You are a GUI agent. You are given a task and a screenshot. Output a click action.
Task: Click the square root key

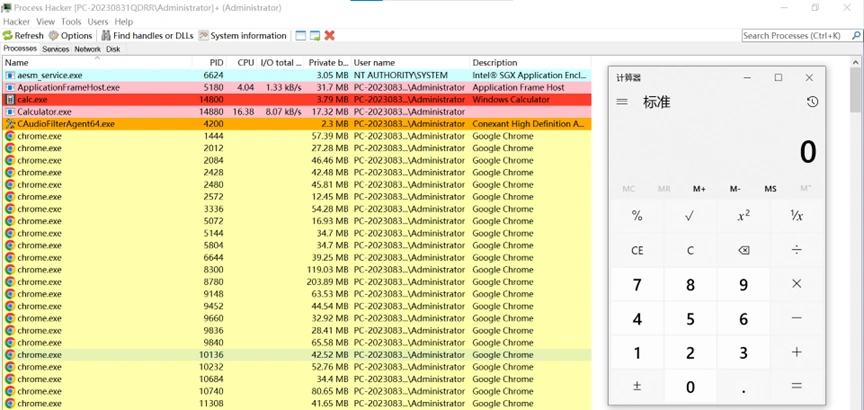coord(690,216)
